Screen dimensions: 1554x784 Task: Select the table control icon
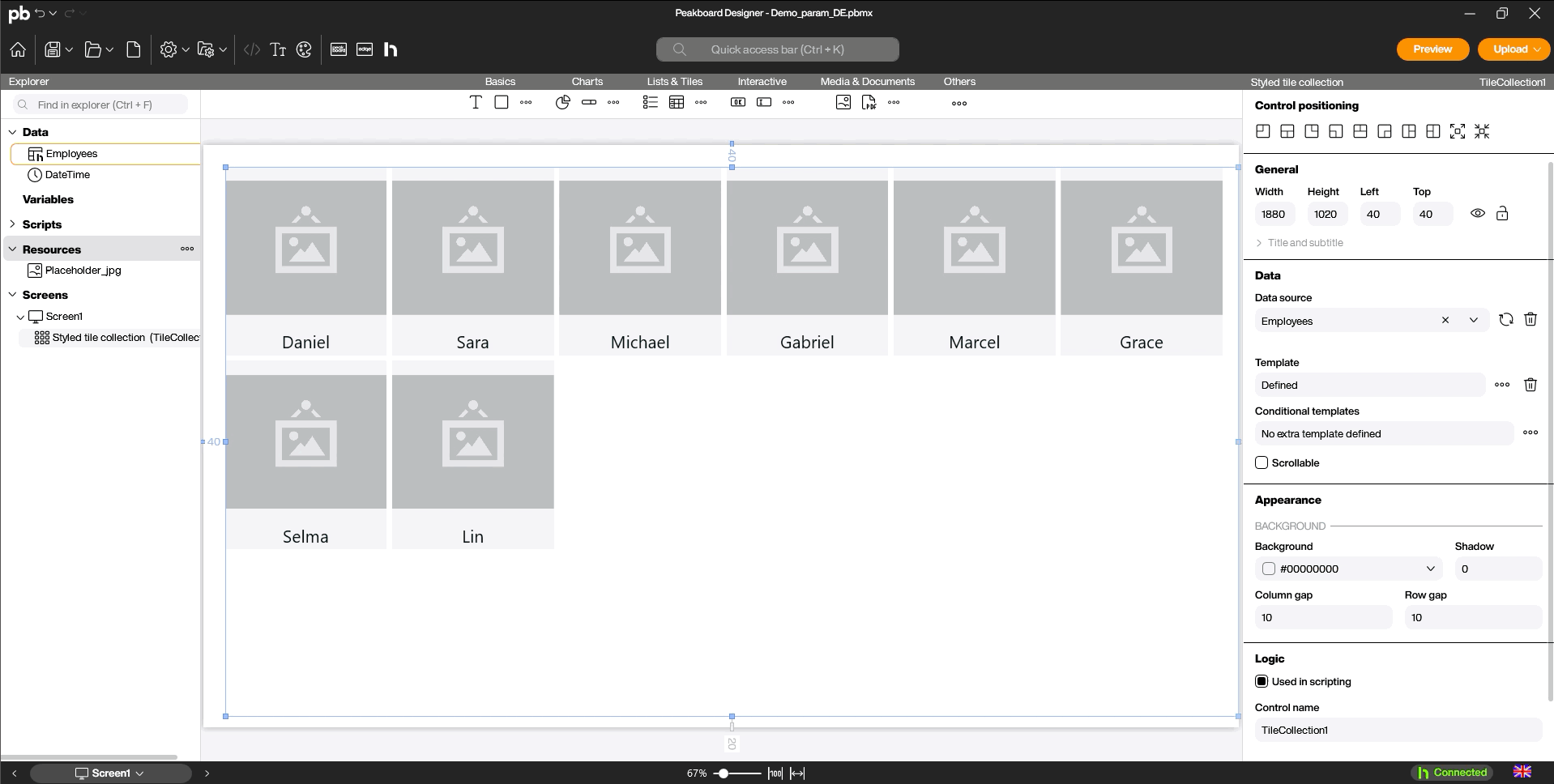677,102
